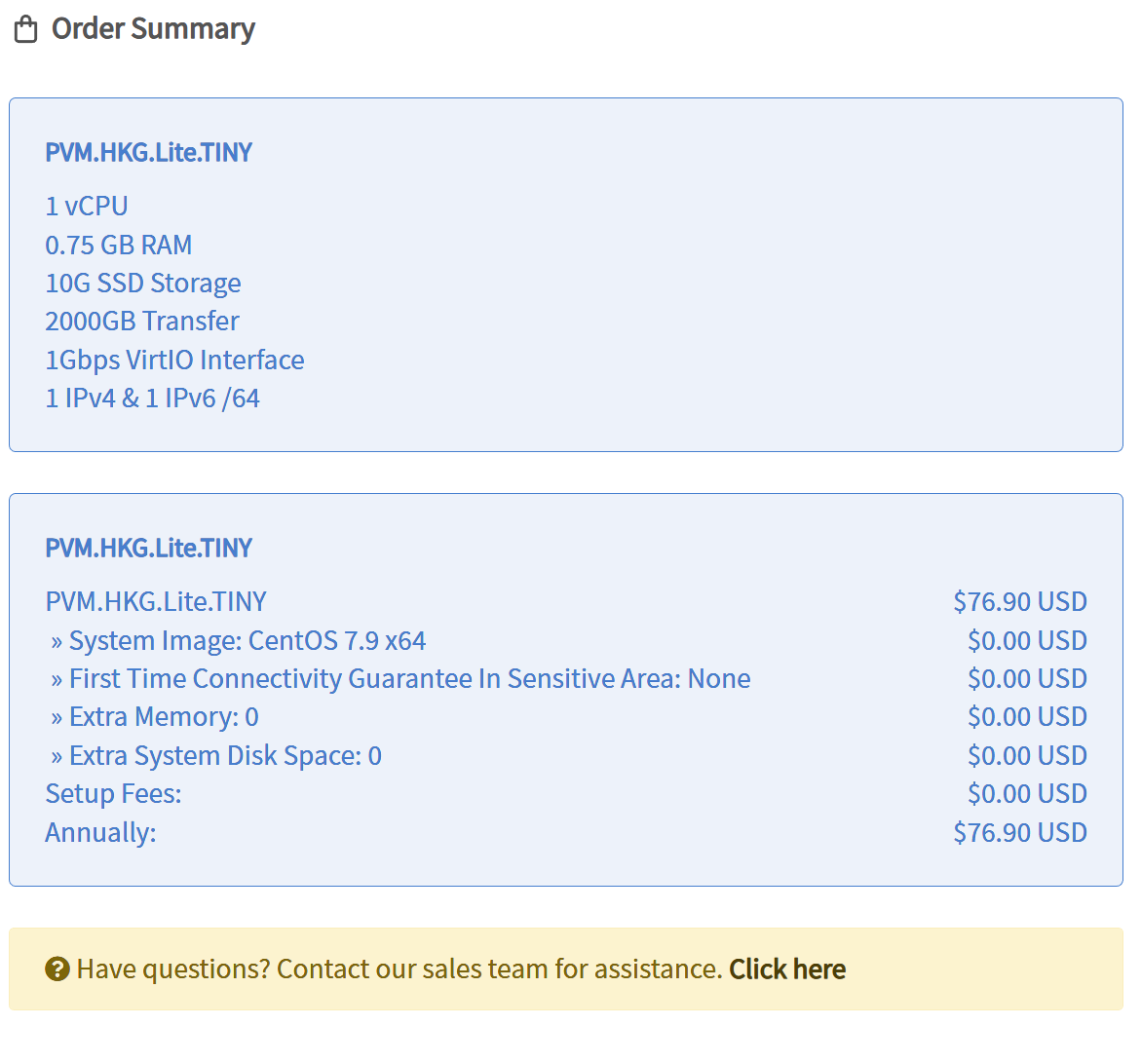Click the 'Annually:' billing label
The height and width of the screenshot is (1064, 1141).
tap(100, 833)
